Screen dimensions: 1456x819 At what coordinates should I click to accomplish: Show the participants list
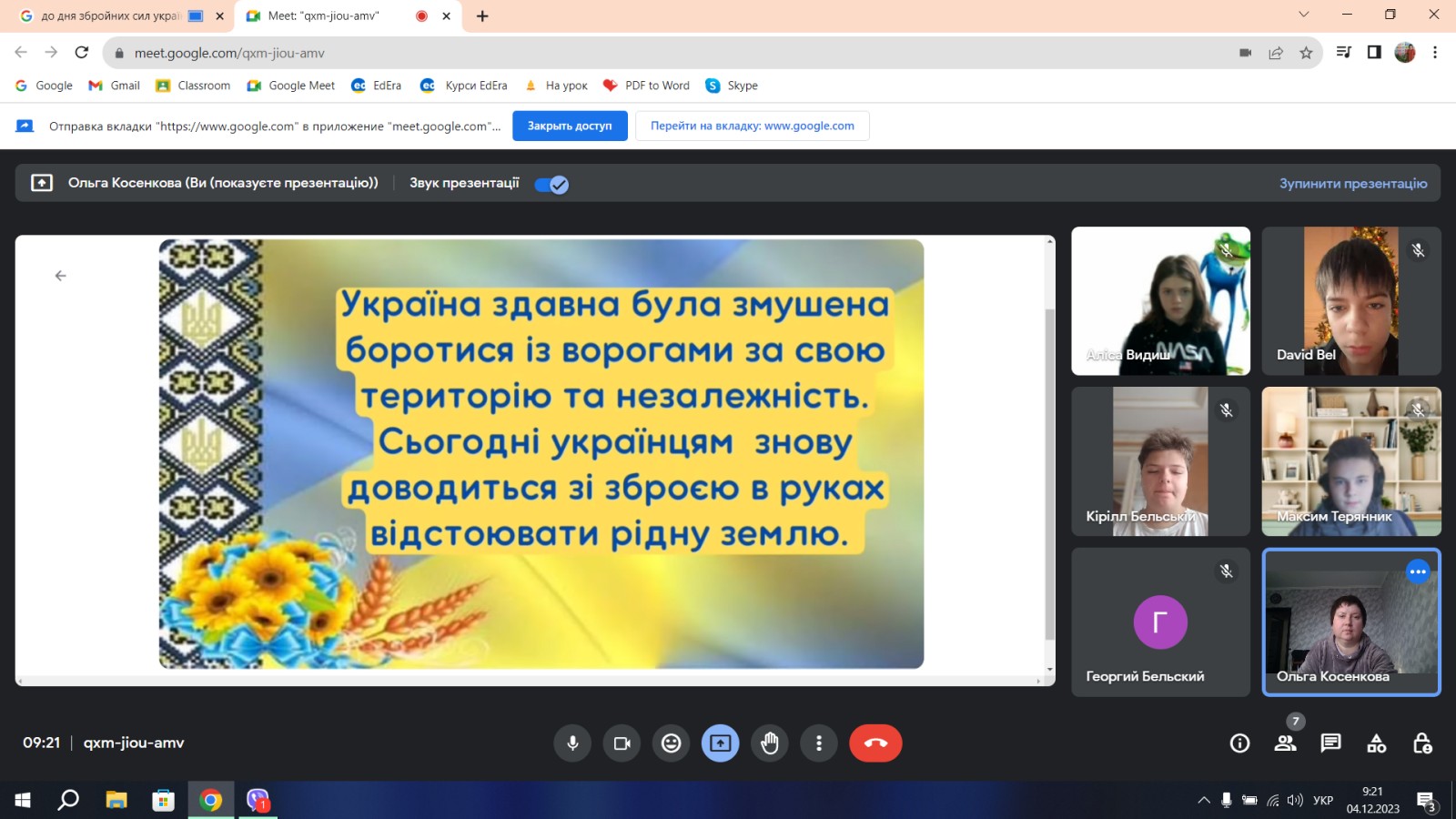[x=1285, y=743]
